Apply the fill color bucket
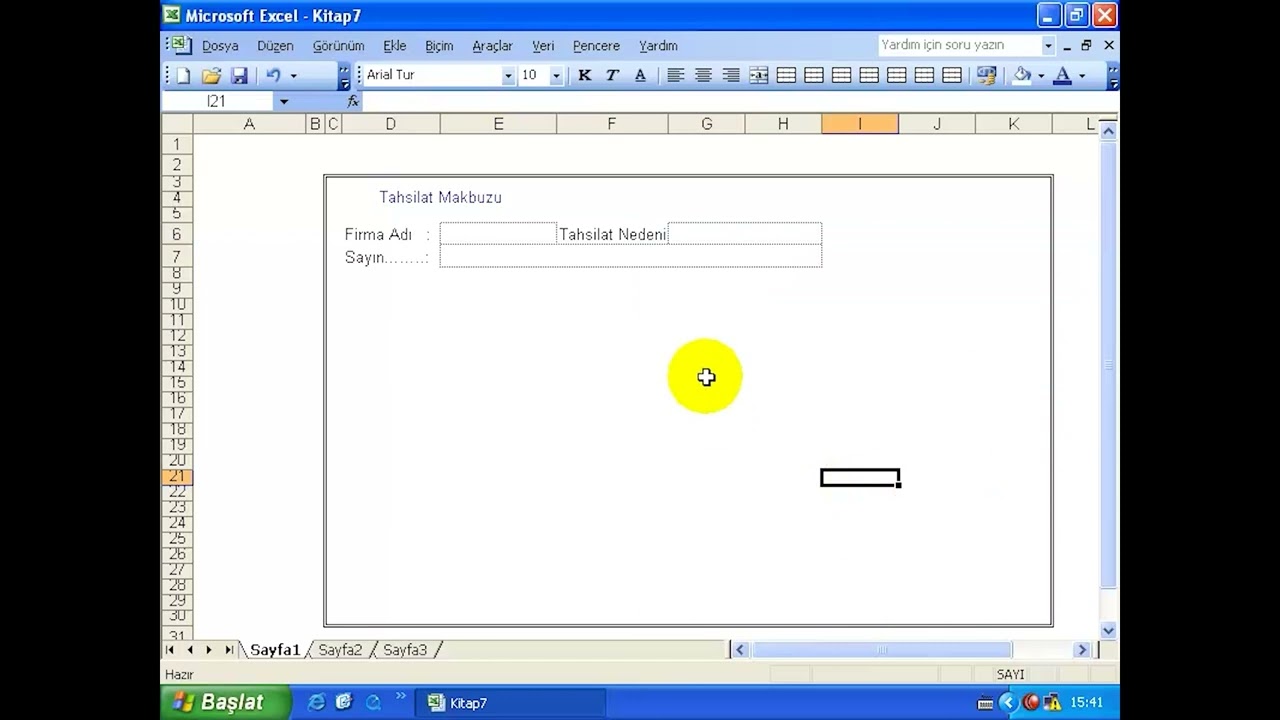This screenshot has width=1280, height=720. [x=1022, y=75]
